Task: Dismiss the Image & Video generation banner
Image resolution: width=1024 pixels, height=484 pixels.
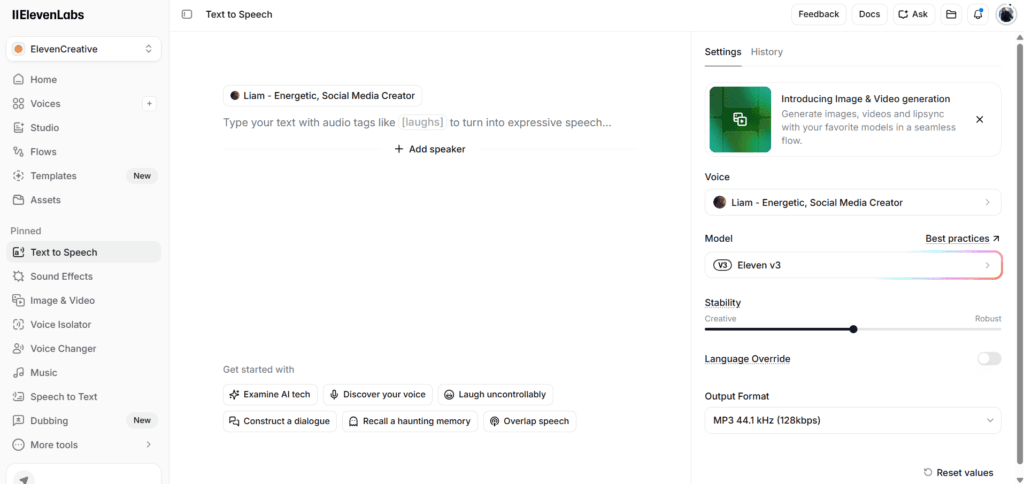Action: point(980,120)
